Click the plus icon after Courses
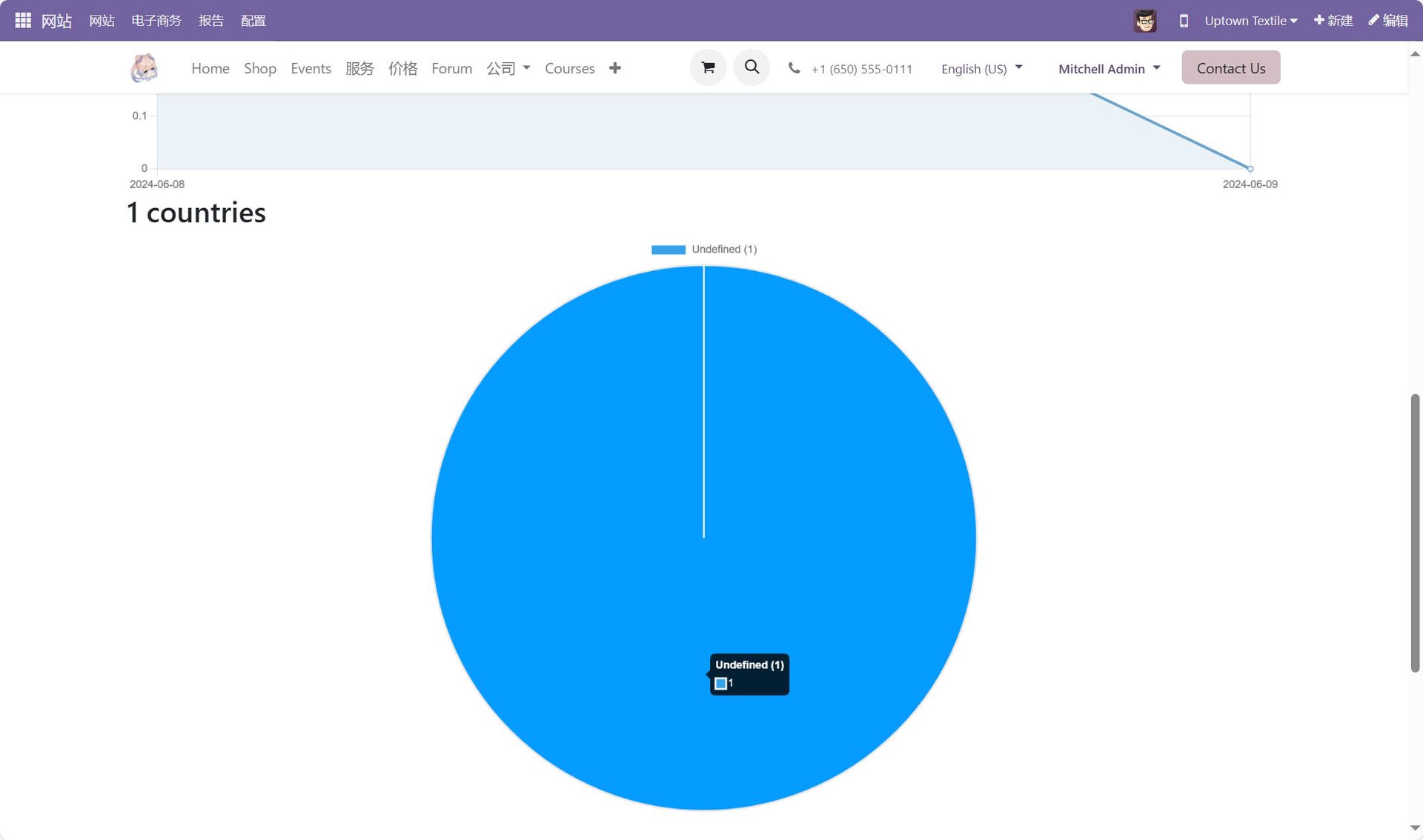 pos(615,68)
